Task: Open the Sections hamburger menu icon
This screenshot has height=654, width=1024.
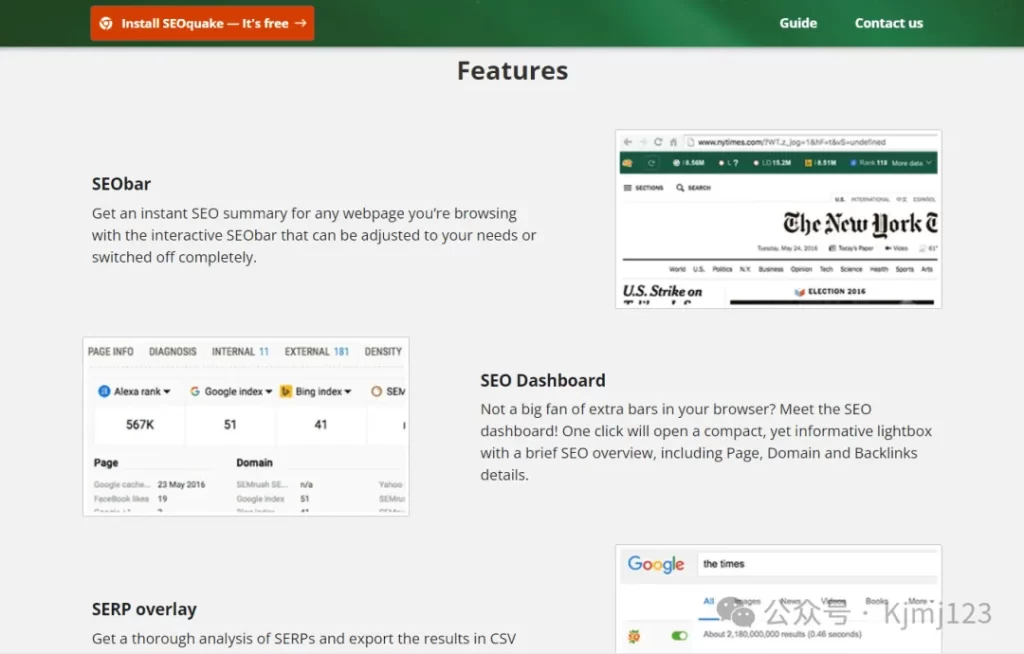Action: point(628,188)
